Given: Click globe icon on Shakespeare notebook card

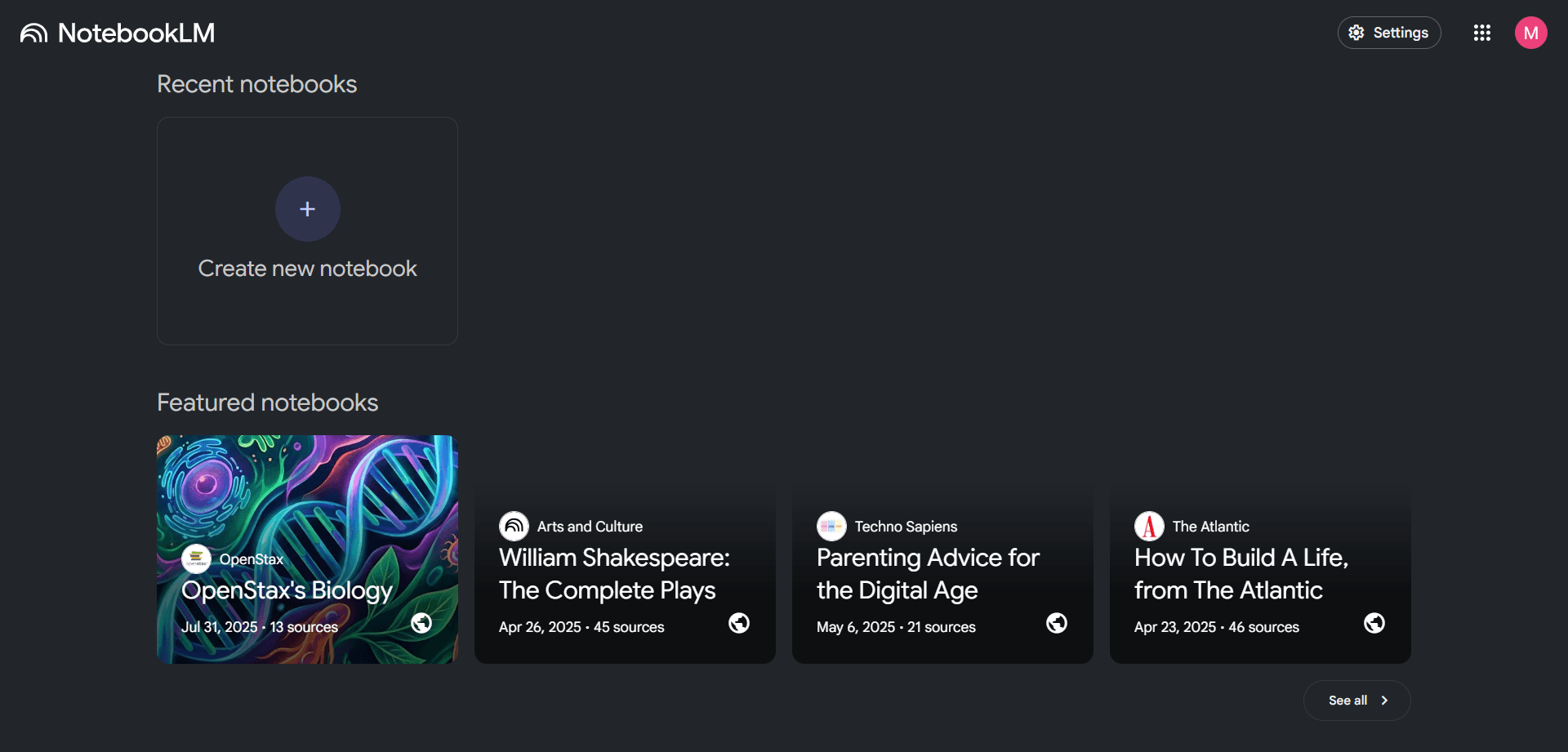Looking at the screenshot, I should [739, 623].
